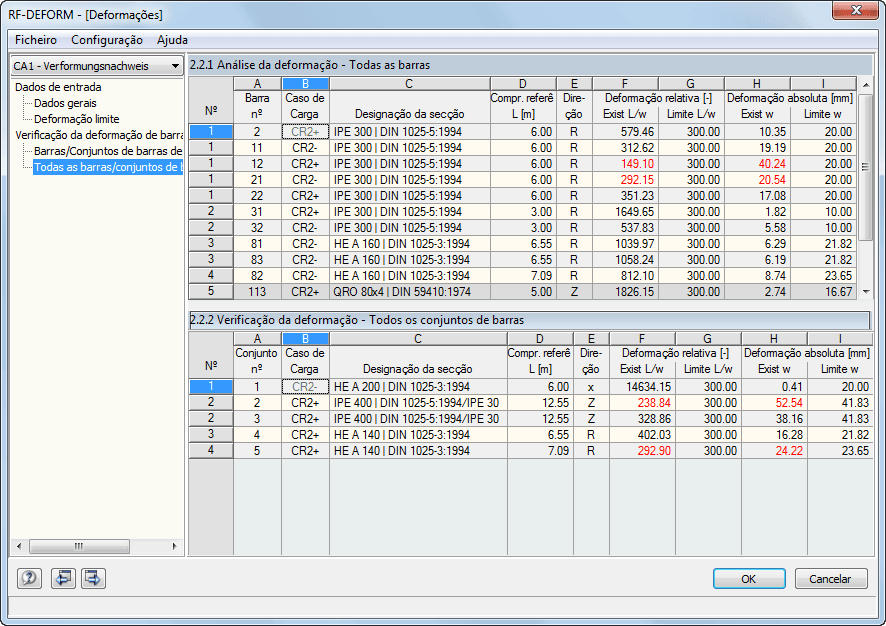Open the CA1 - Verformungsnachweis case dropdown
Image resolution: width=886 pixels, height=626 pixels.
tap(97, 66)
